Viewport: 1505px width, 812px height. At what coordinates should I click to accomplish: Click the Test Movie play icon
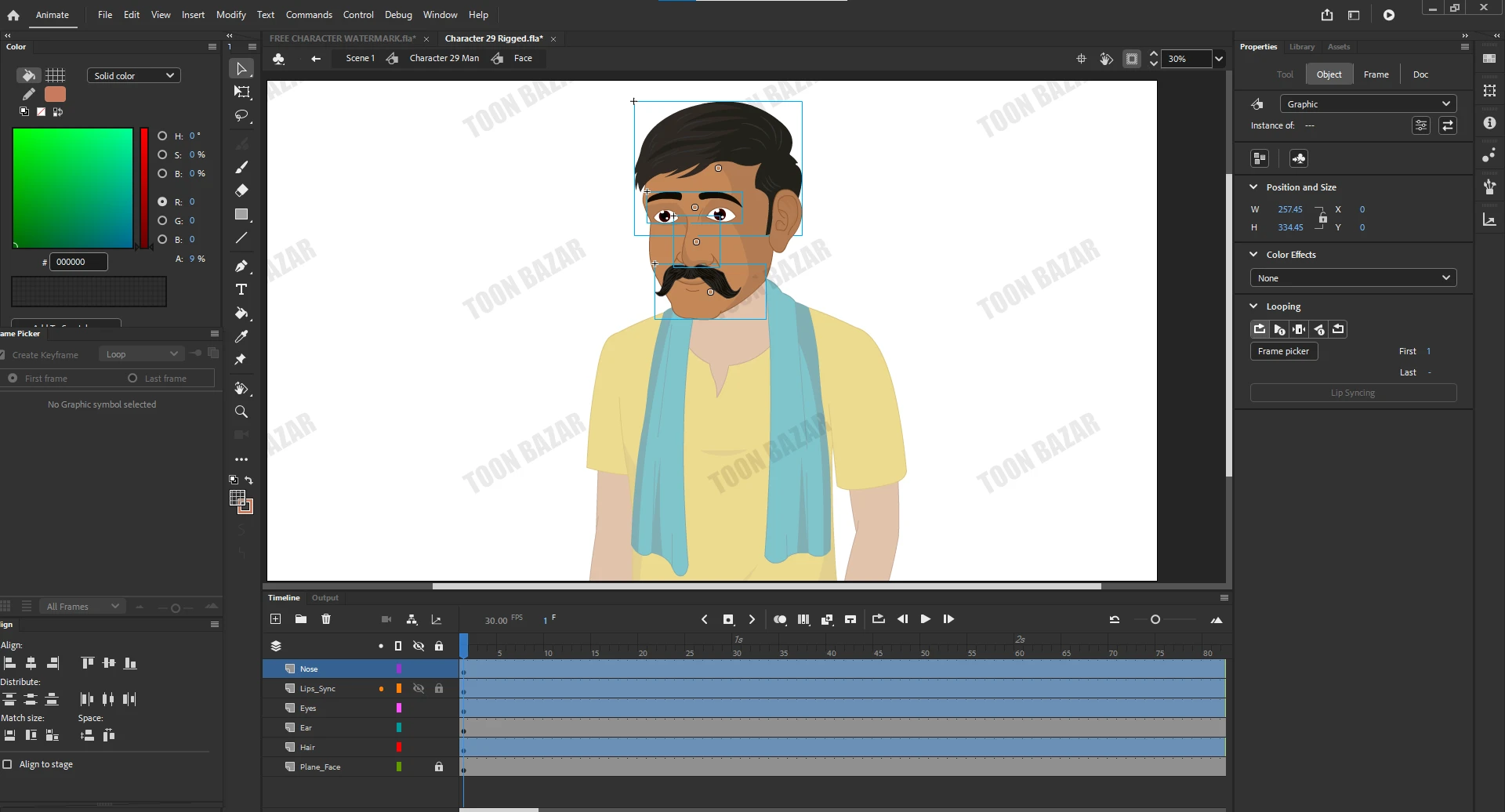(1389, 15)
